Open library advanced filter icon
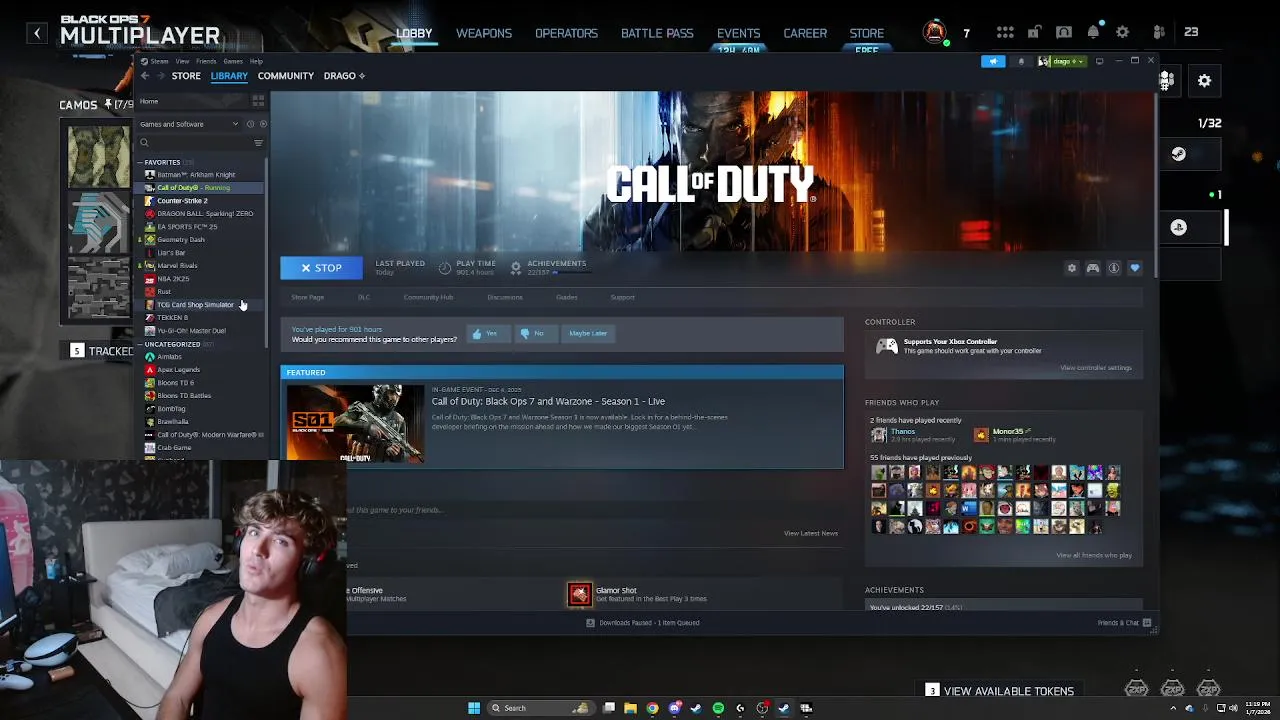Screen dimensions: 1280x720 pyautogui.click(x=258, y=143)
